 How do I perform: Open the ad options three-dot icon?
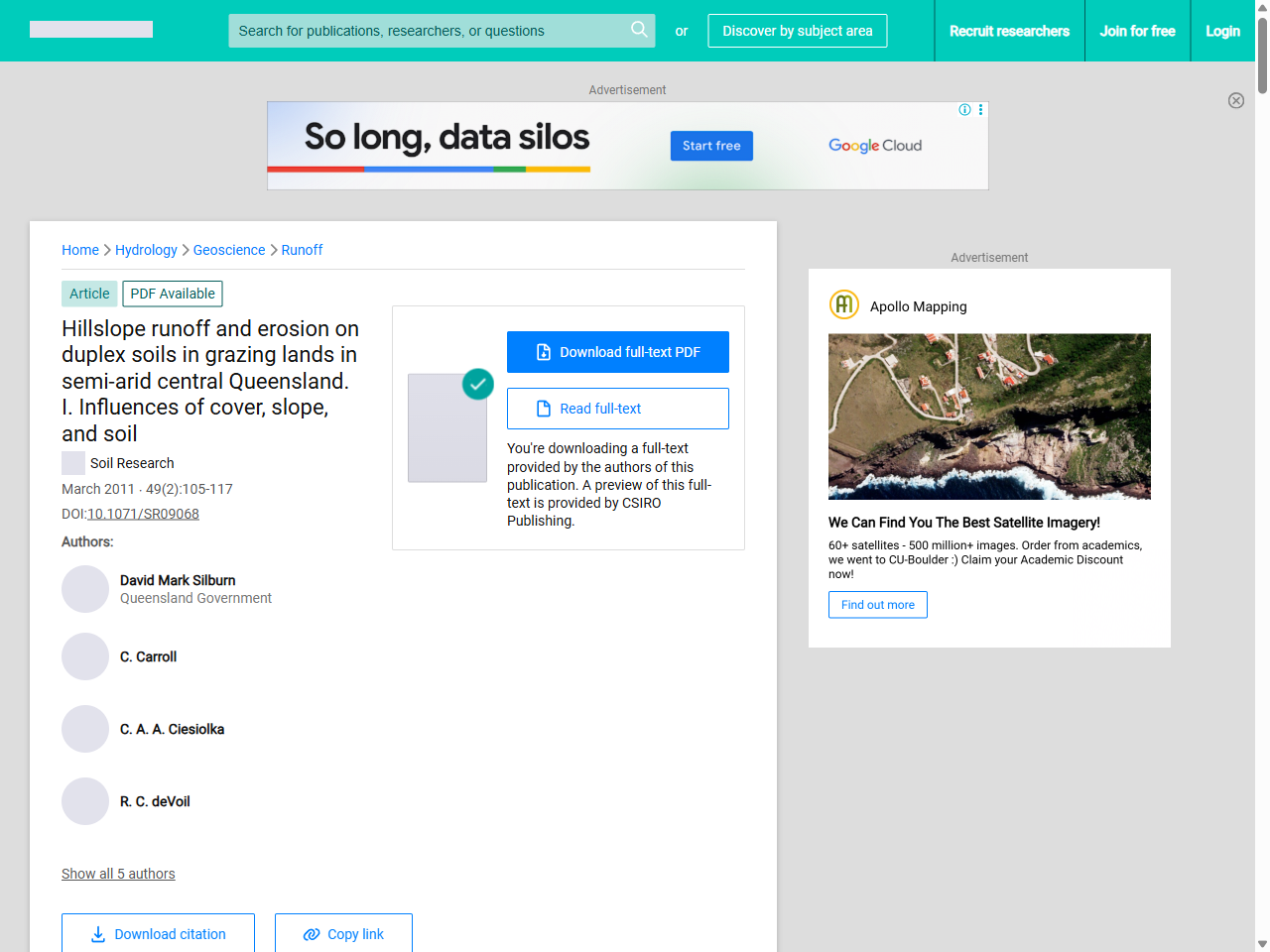point(980,110)
